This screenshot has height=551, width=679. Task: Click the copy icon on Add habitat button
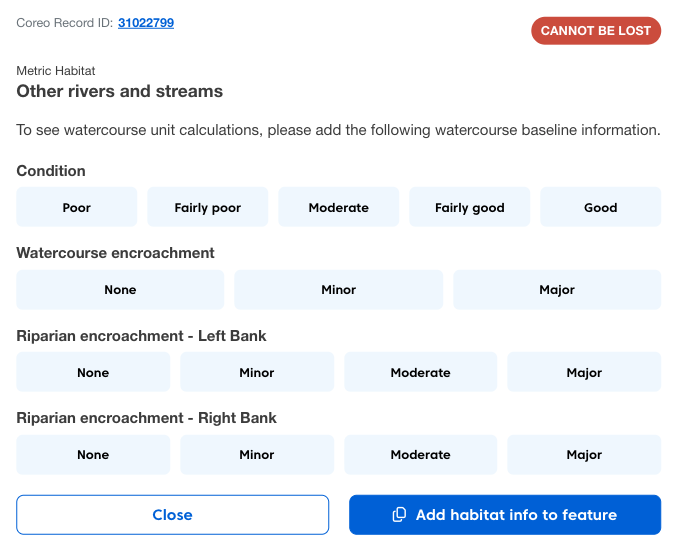click(399, 515)
